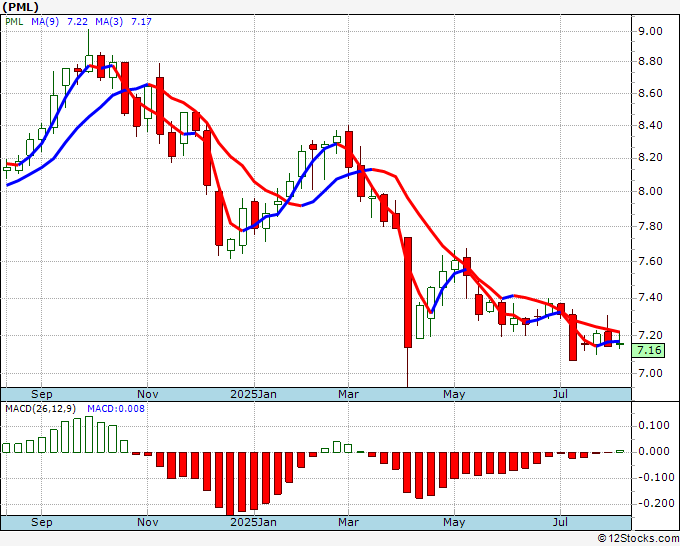The image size is (680, 546).
Task: Click the 0.100 MACD axis label
Action: click(654, 425)
